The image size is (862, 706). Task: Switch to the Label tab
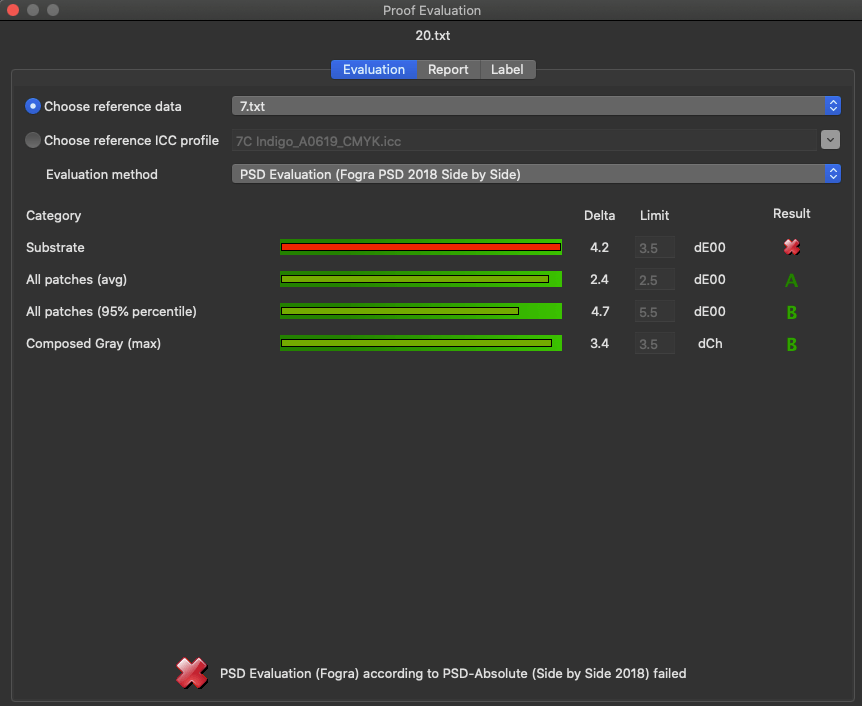pyautogui.click(x=507, y=69)
